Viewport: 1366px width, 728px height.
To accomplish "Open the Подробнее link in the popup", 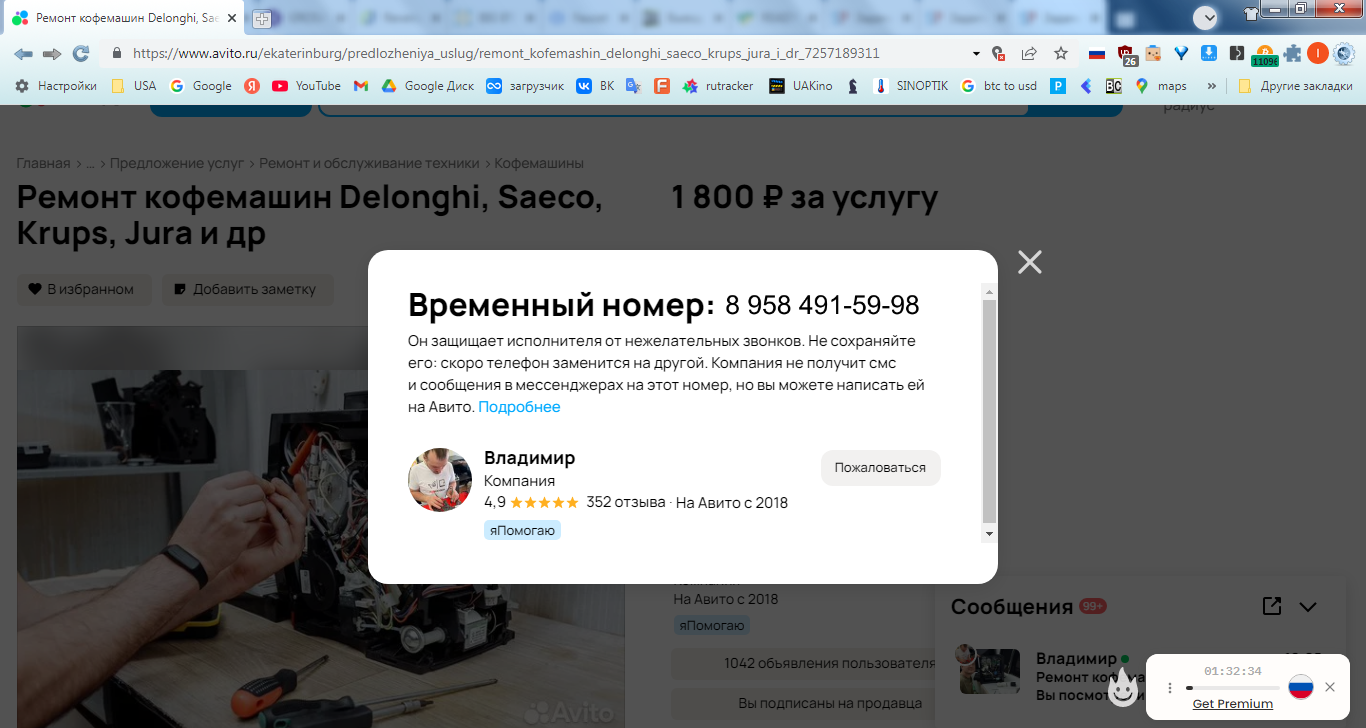I will pos(519,407).
